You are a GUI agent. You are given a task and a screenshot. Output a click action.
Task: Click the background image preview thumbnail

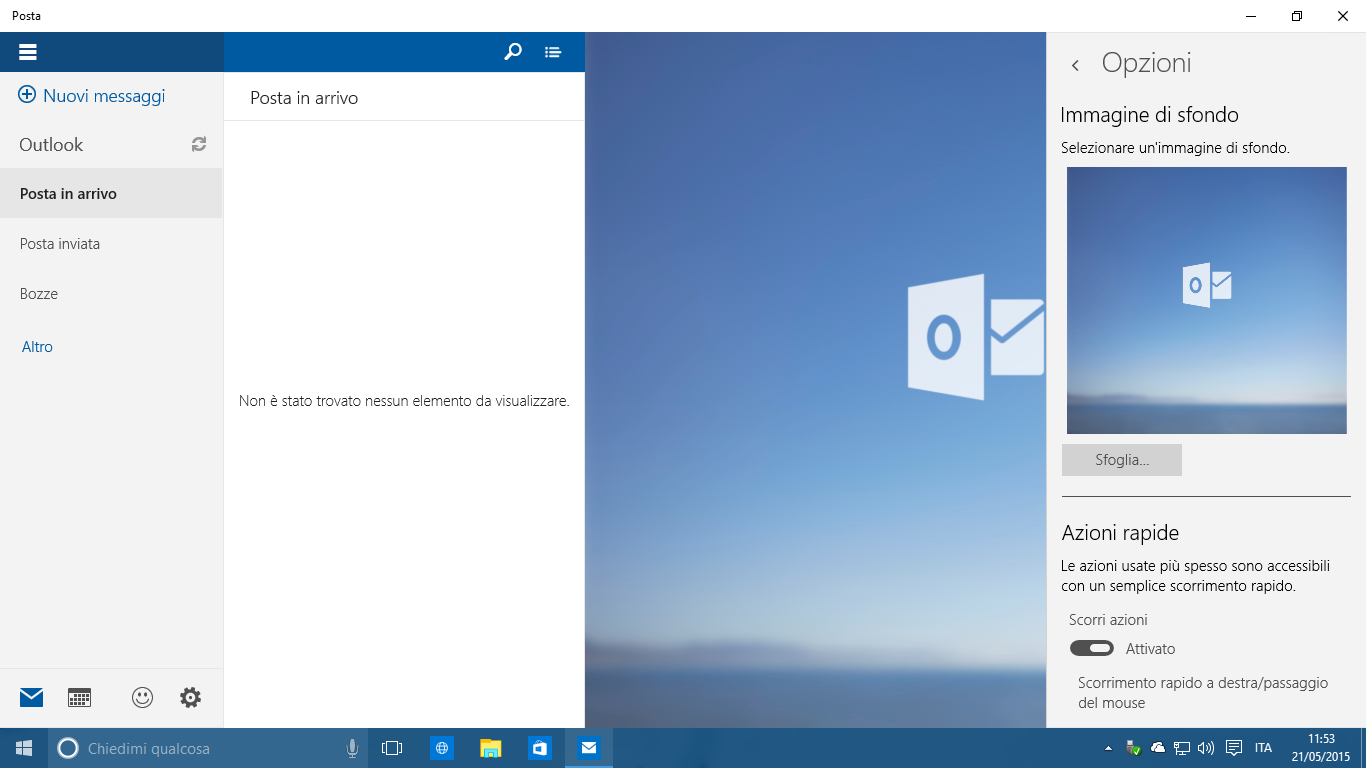coord(1207,300)
